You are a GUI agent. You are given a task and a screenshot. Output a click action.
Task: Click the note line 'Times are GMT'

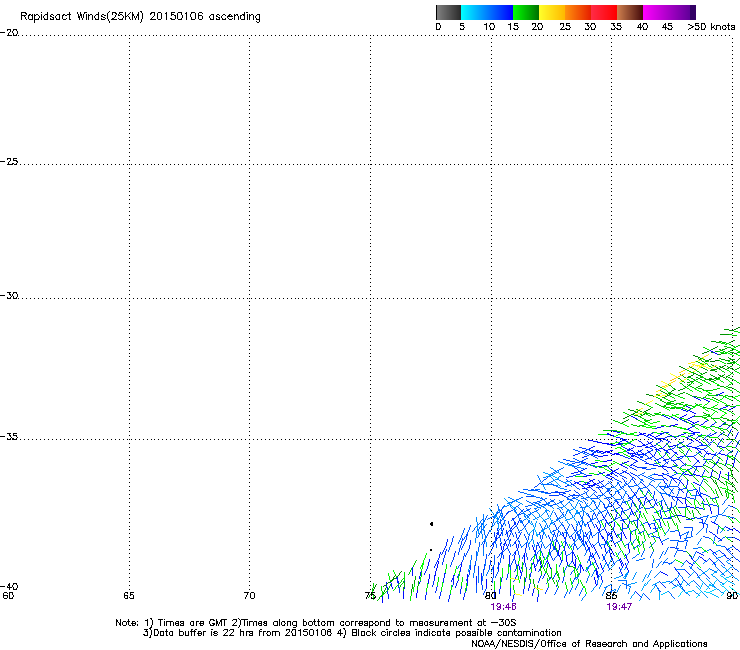coord(193,623)
